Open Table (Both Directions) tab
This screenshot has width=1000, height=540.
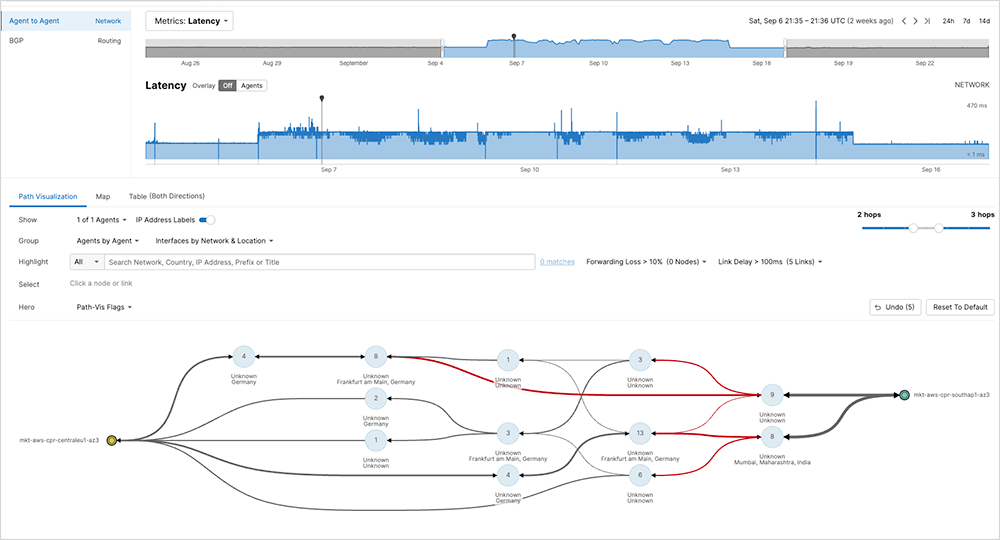click(166, 196)
